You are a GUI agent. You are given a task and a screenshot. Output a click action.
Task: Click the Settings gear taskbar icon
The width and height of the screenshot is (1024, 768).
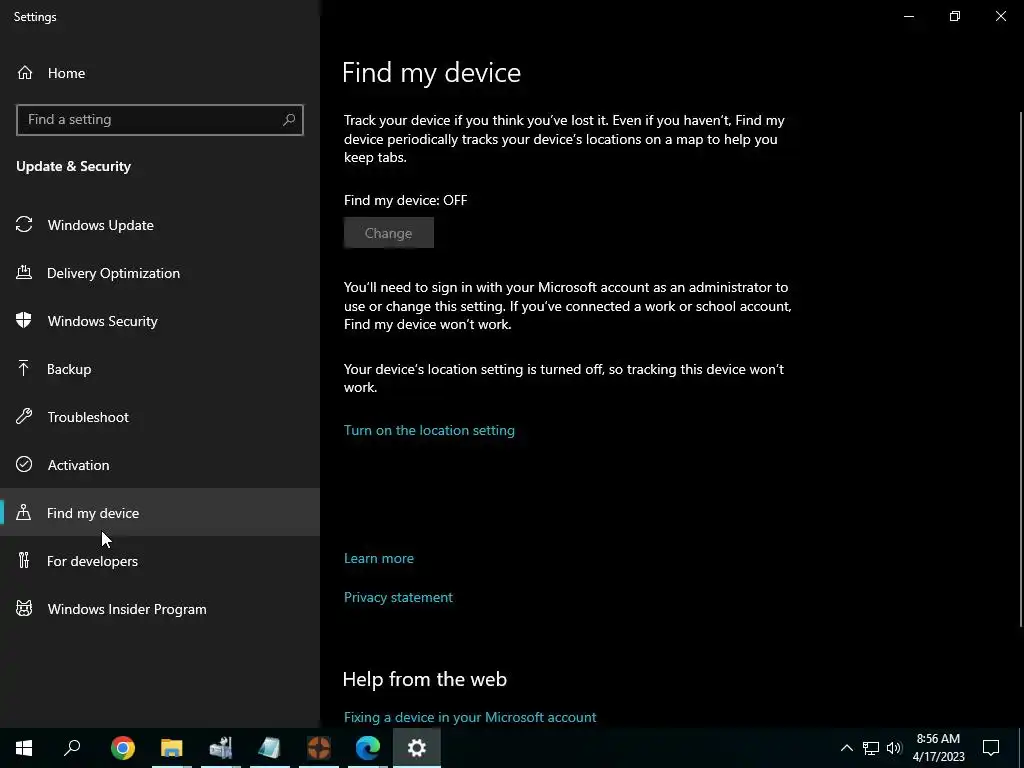[417, 748]
